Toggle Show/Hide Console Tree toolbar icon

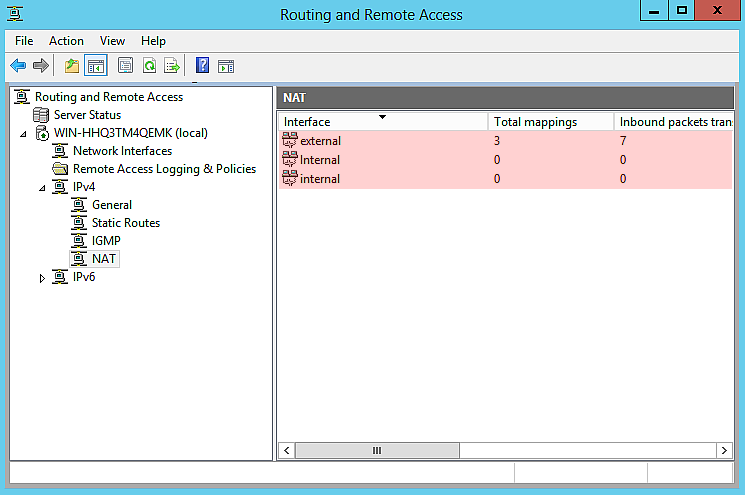click(x=96, y=66)
